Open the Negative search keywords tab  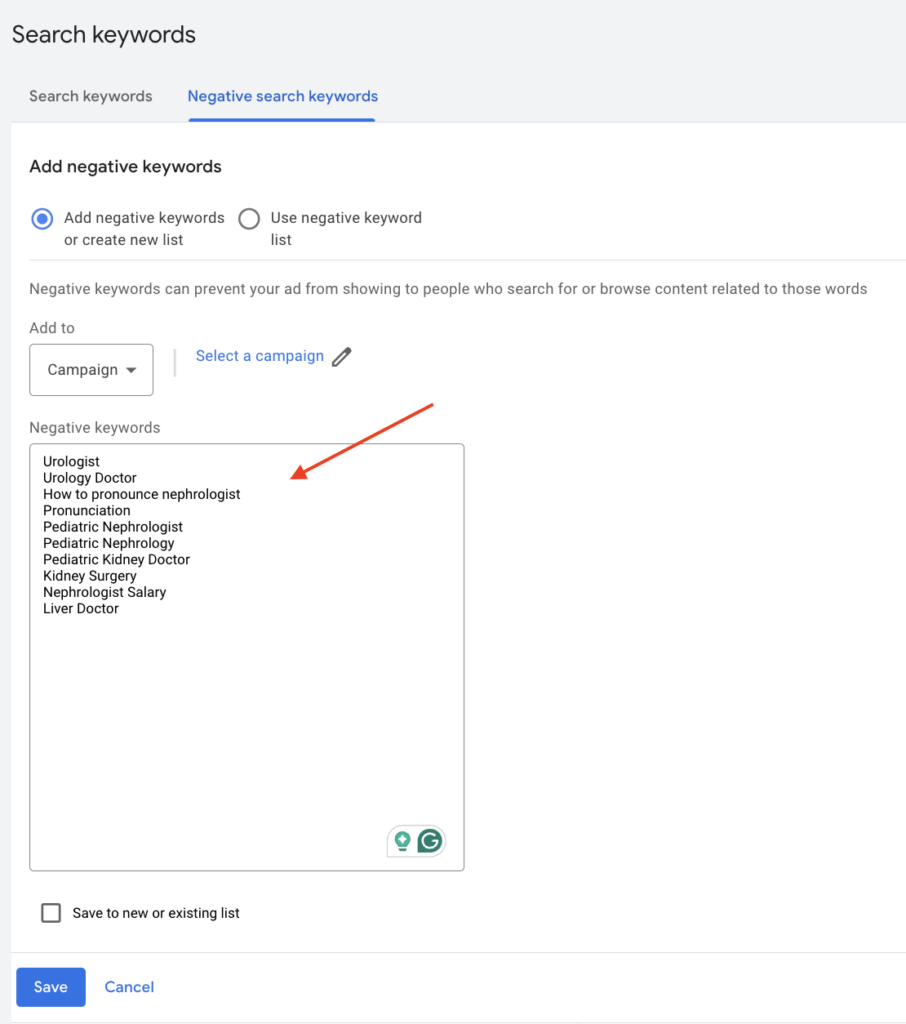tap(282, 96)
